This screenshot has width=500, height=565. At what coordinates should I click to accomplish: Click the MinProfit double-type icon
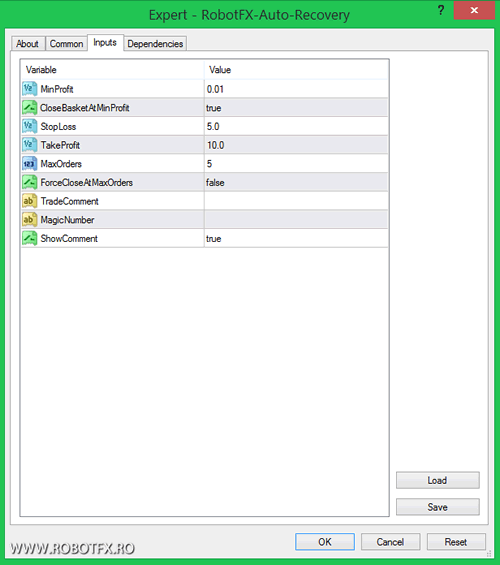click(x=30, y=89)
